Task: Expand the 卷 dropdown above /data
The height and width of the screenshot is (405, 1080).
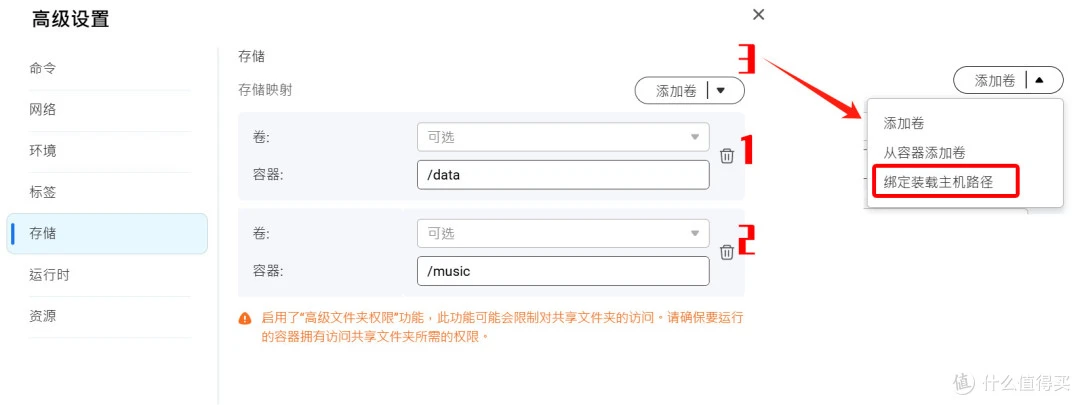Action: pos(563,137)
